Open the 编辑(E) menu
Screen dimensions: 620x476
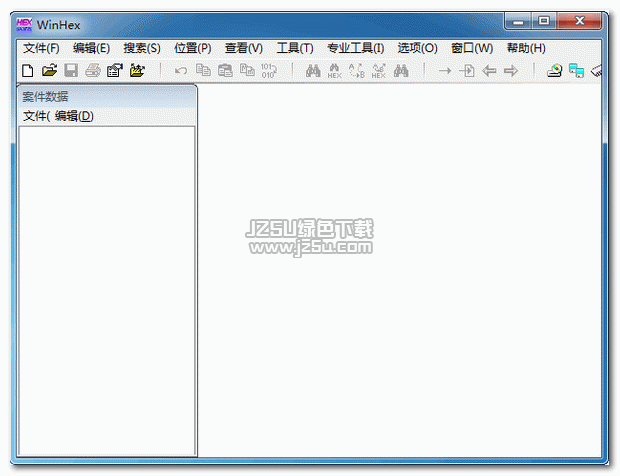(91, 48)
